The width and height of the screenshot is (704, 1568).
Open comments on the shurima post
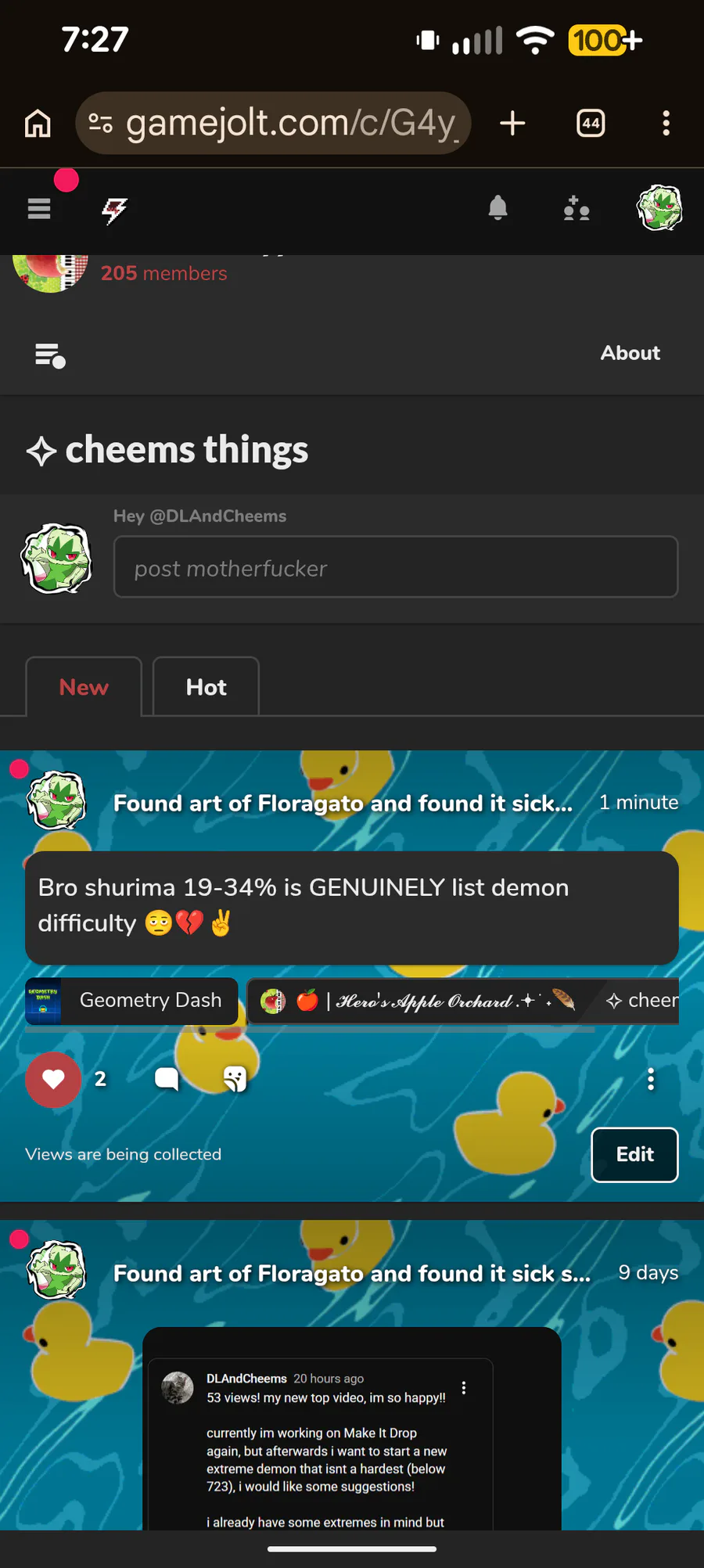[167, 1079]
